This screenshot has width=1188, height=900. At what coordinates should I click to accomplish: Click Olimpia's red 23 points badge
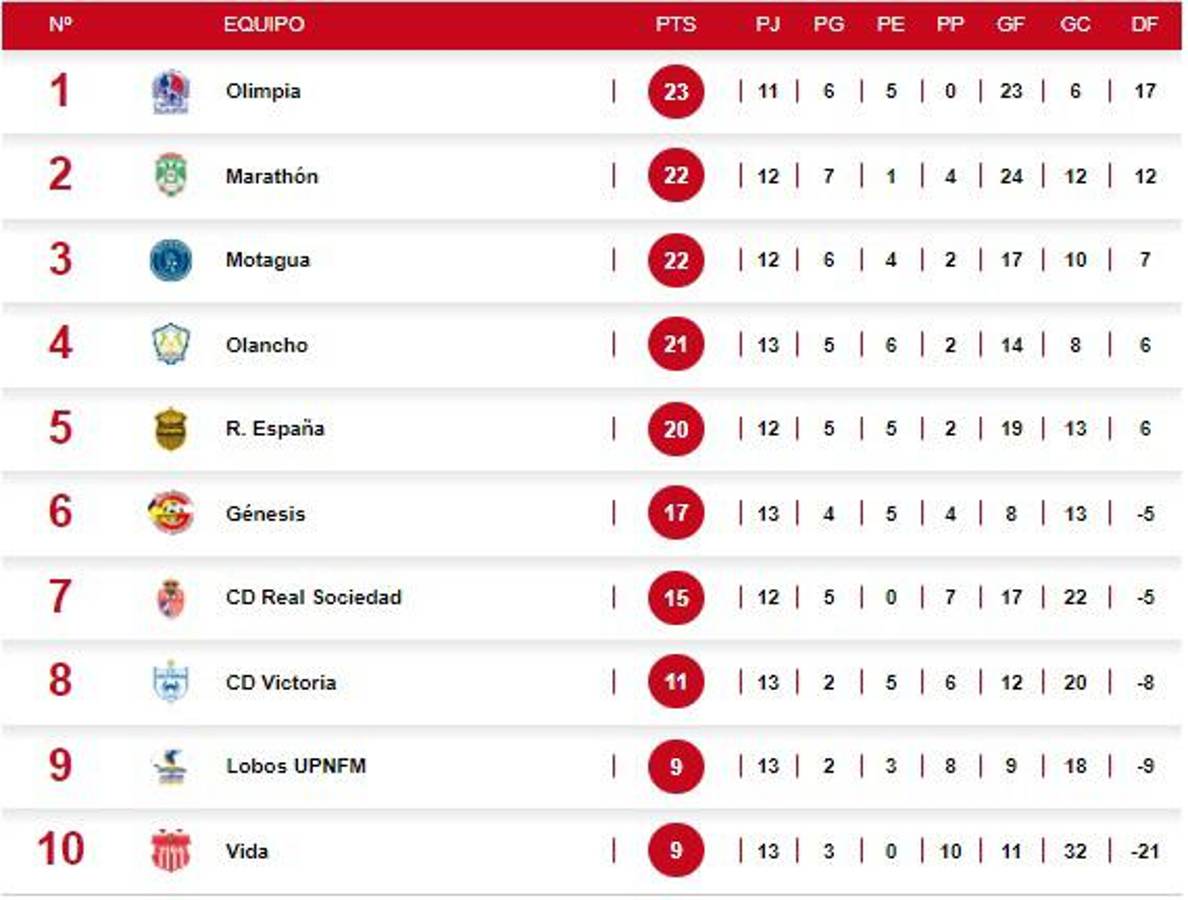coord(676,92)
